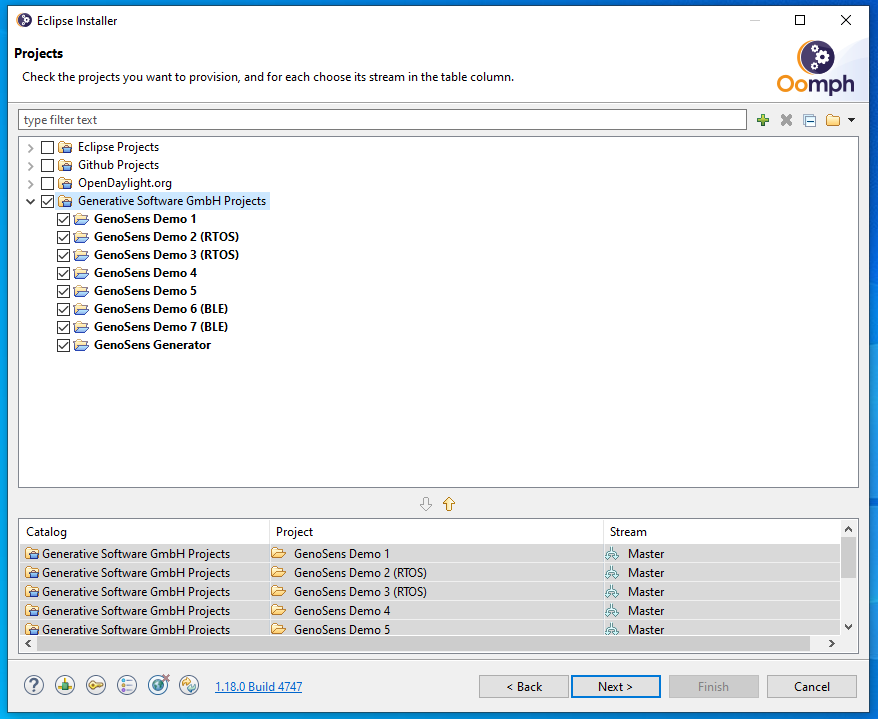Click the table scroll down arrow

[848, 627]
